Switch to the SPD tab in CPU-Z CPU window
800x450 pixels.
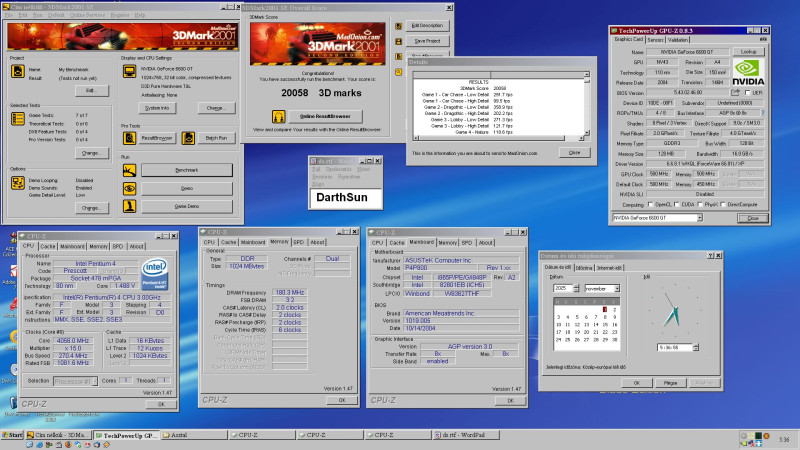pos(118,246)
